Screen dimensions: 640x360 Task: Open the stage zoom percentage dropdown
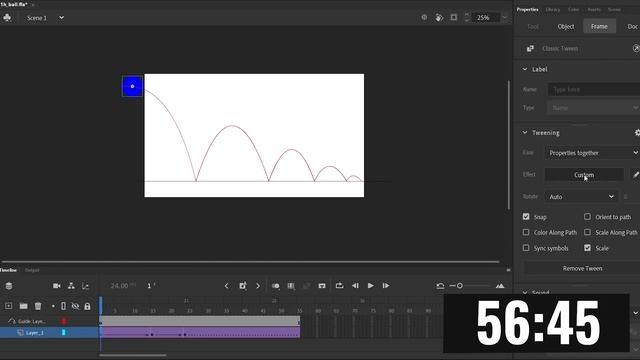pos(504,18)
